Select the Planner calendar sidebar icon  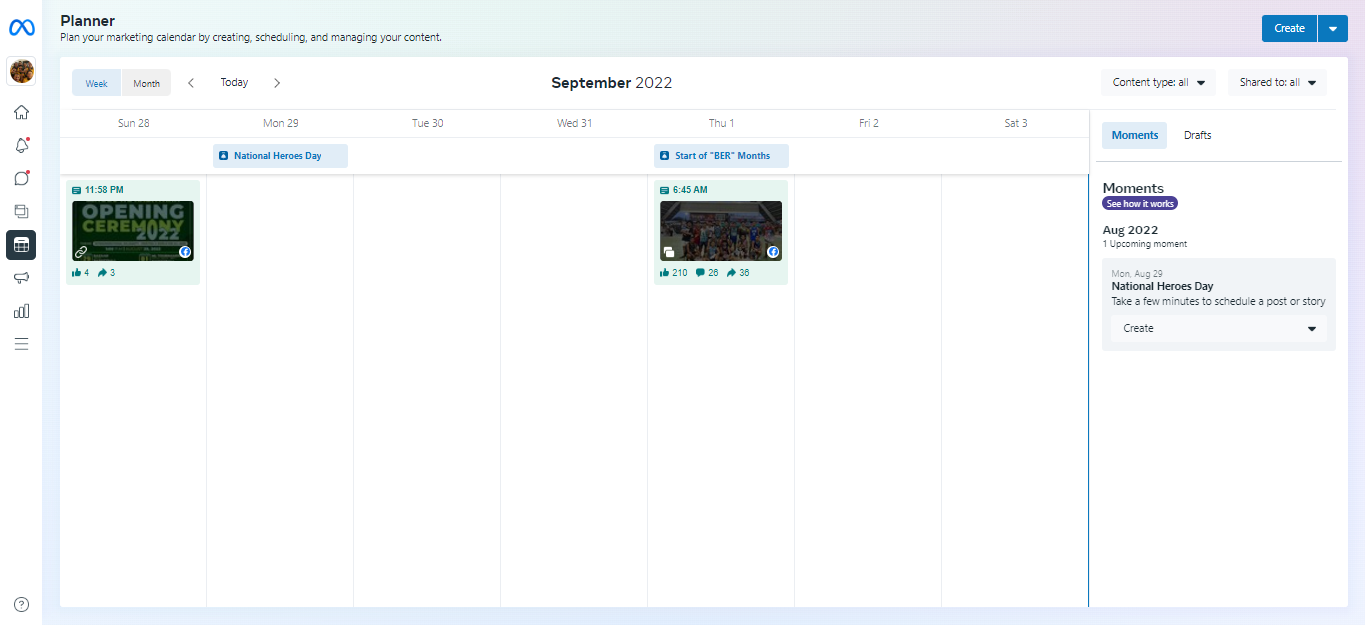coord(21,244)
